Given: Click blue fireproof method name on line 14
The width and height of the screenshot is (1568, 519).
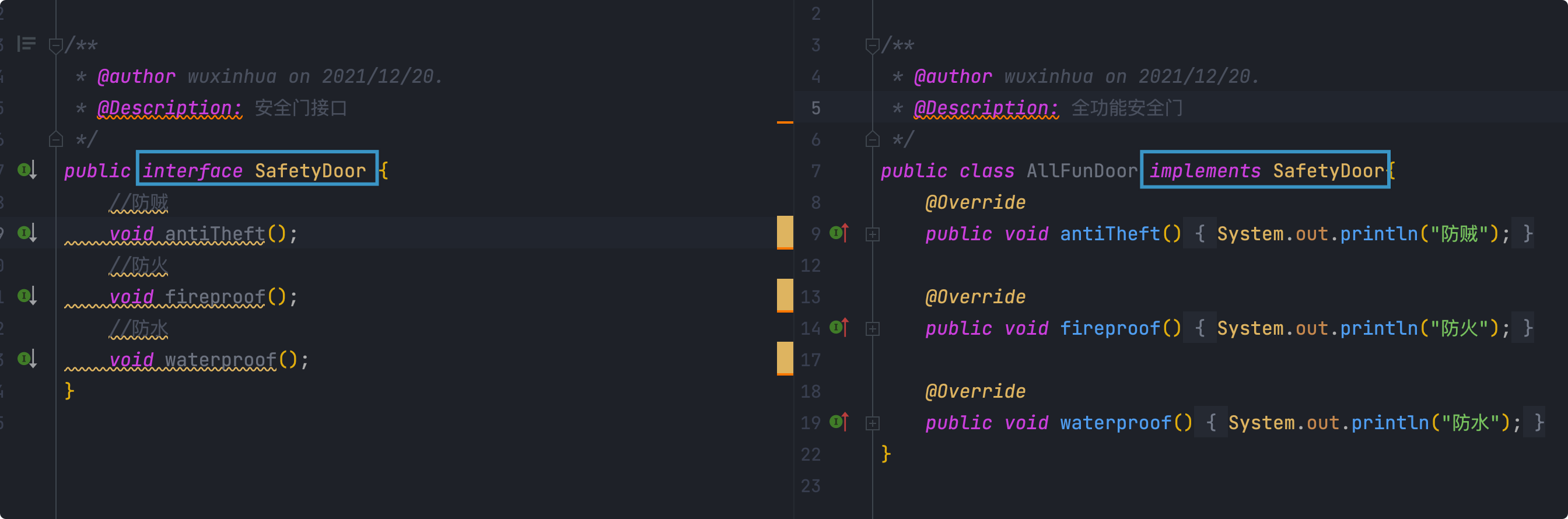Looking at the screenshot, I should [x=1110, y=328].
